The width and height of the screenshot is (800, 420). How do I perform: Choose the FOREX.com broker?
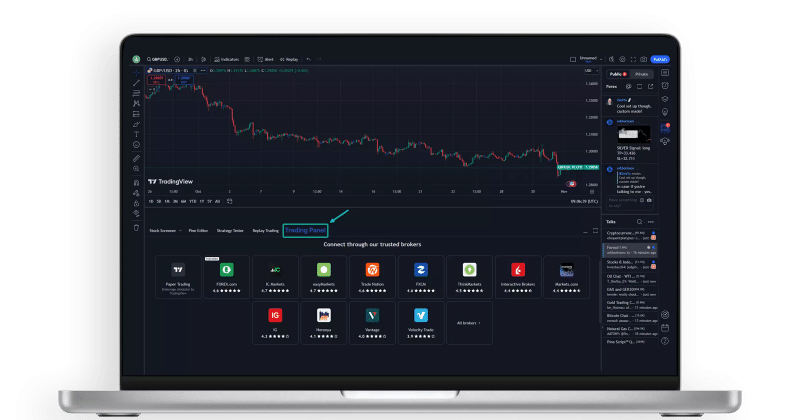[227, 277]
